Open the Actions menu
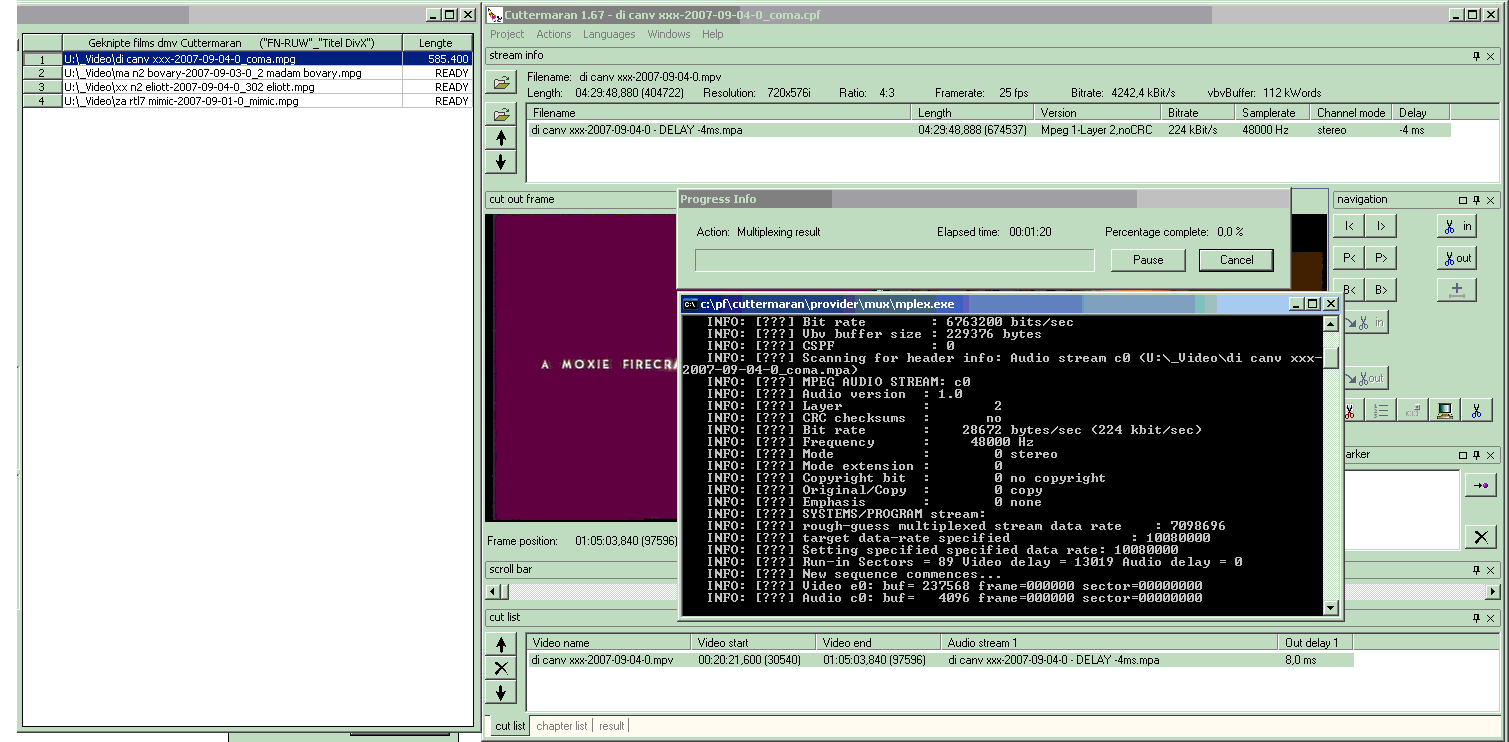The height and width of the screenshot is (742, 1509). [x=553, y=34]
